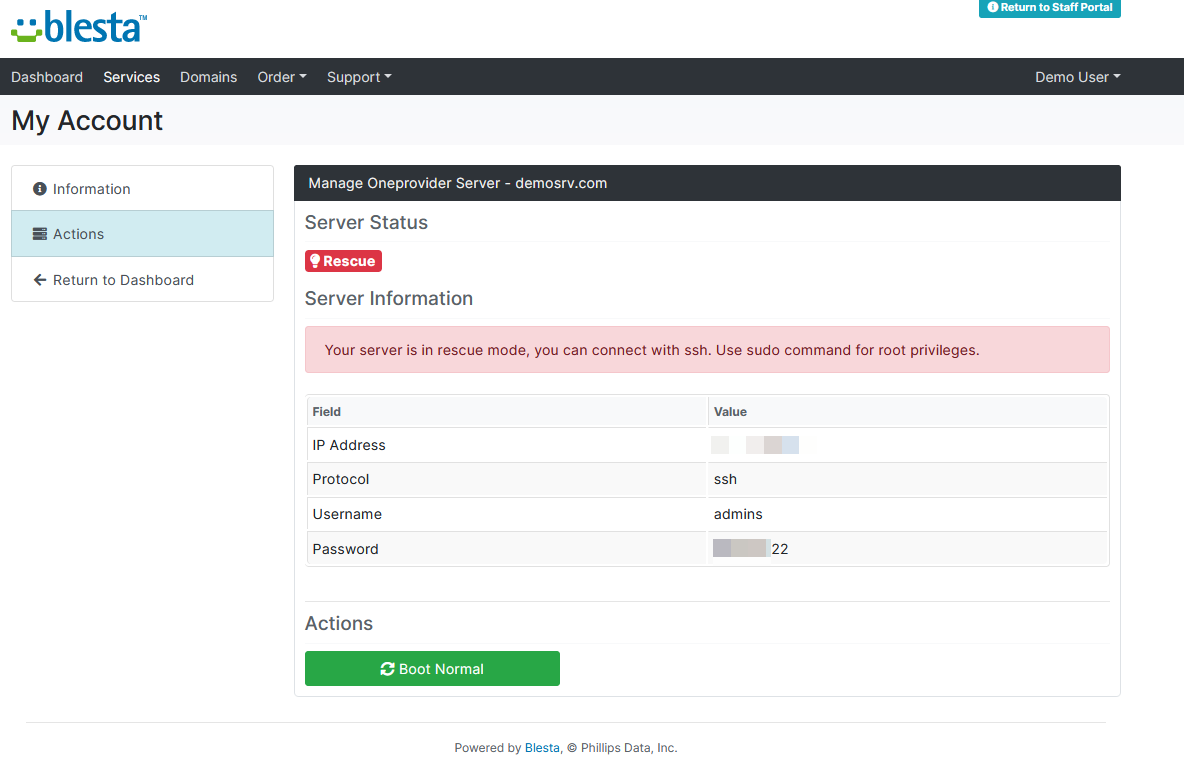1184x765 pixels.
Task: Click the rescue mode alert message
Action: point(707,350)
